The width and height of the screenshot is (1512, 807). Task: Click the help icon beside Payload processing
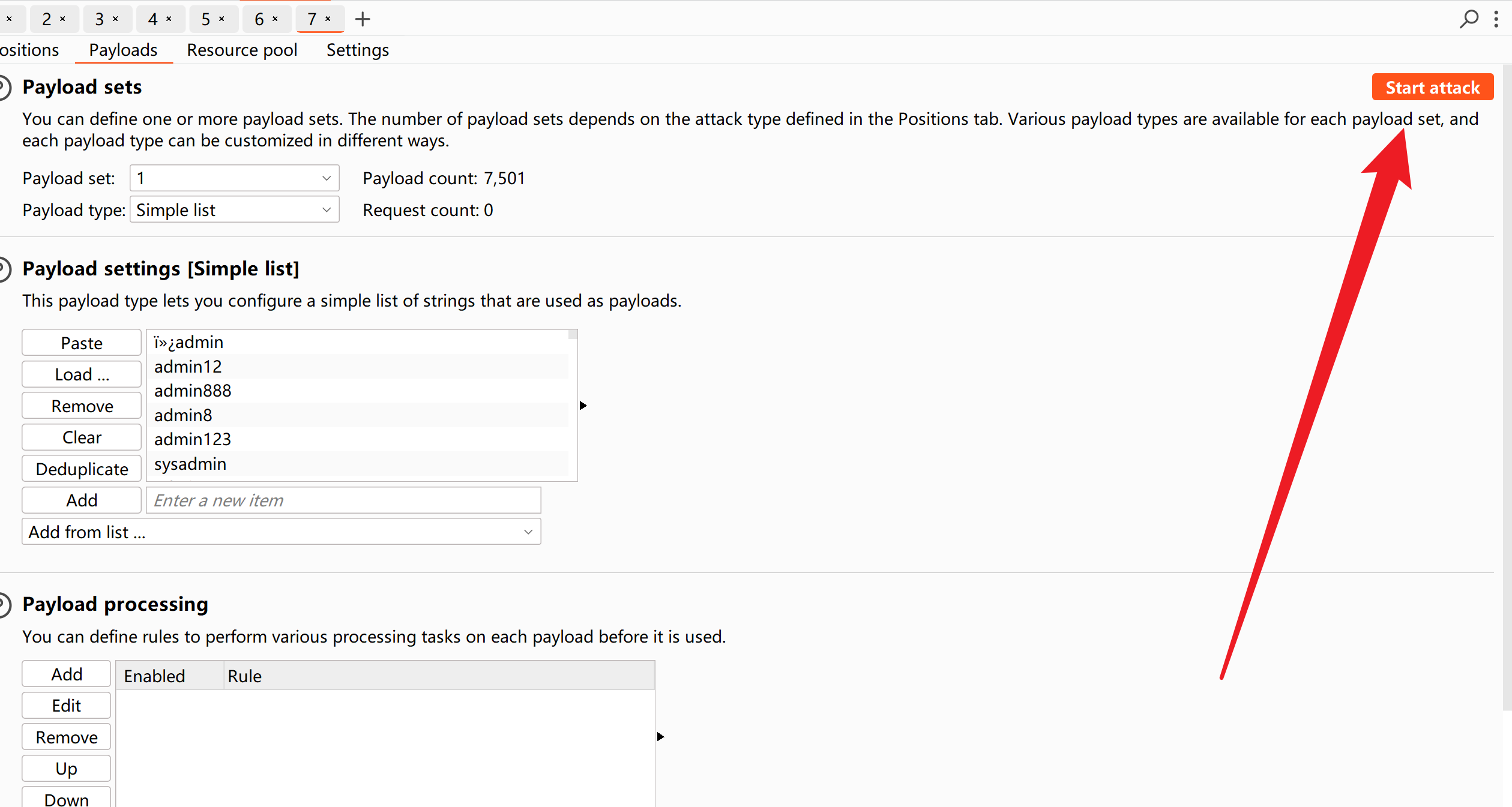[x=4, y=604]
